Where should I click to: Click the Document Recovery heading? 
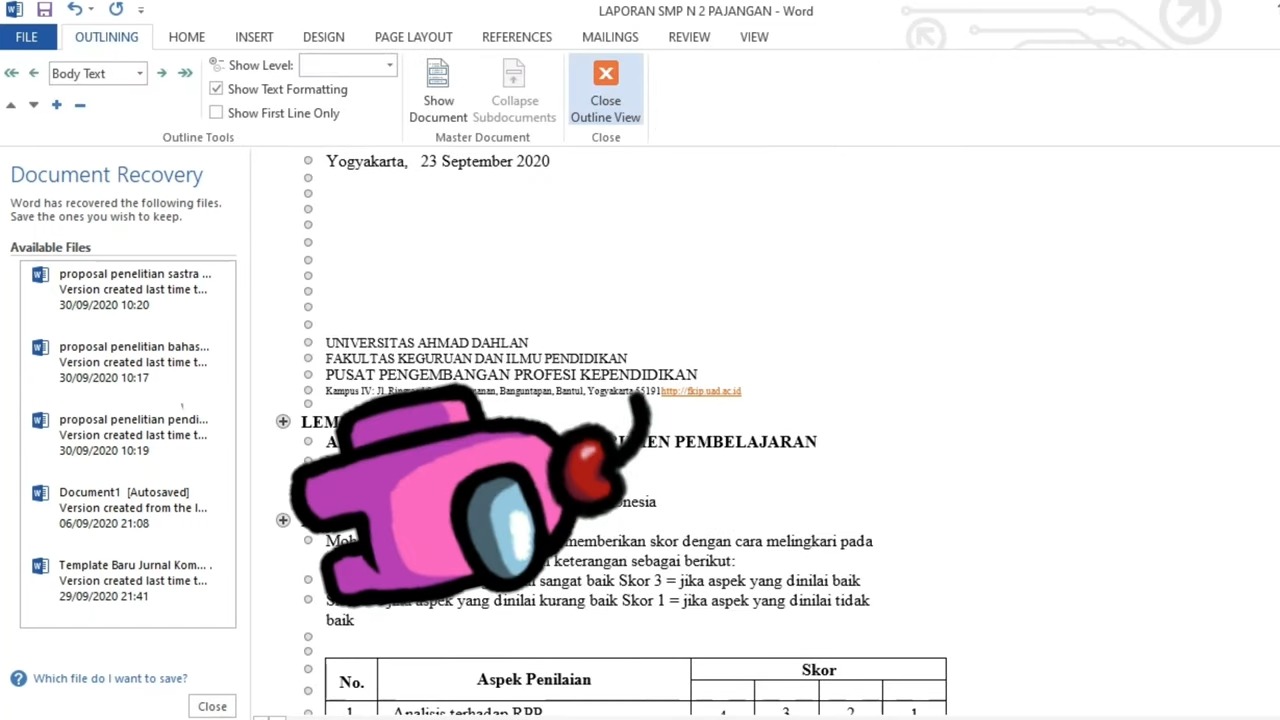(107, 174)
